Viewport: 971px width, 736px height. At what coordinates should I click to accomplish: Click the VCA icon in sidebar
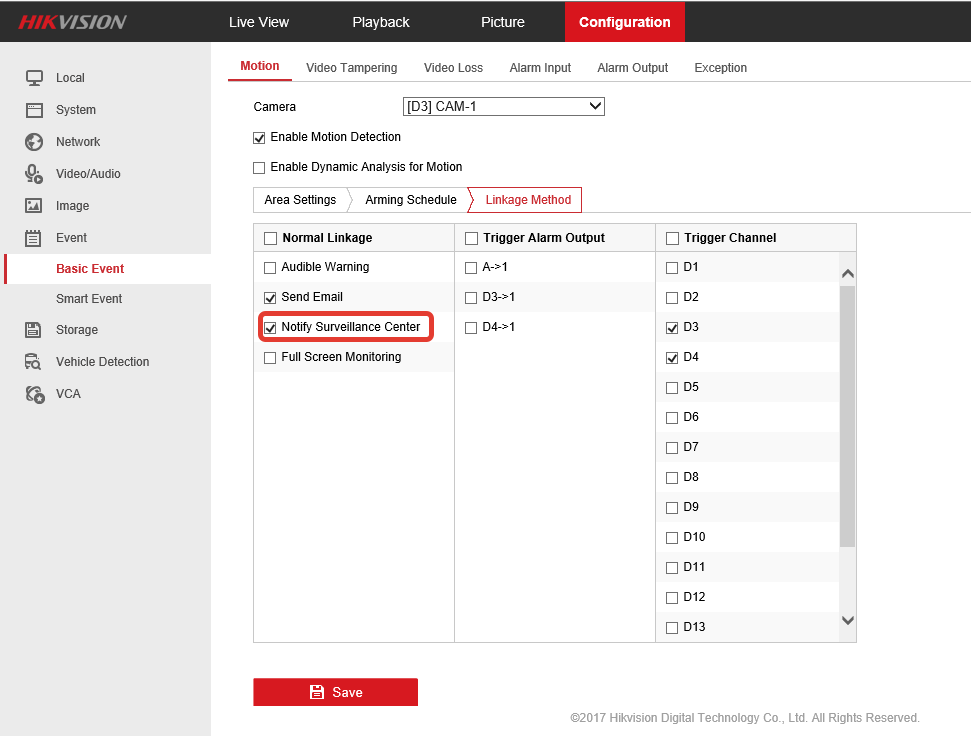click(x=34, y=394)
